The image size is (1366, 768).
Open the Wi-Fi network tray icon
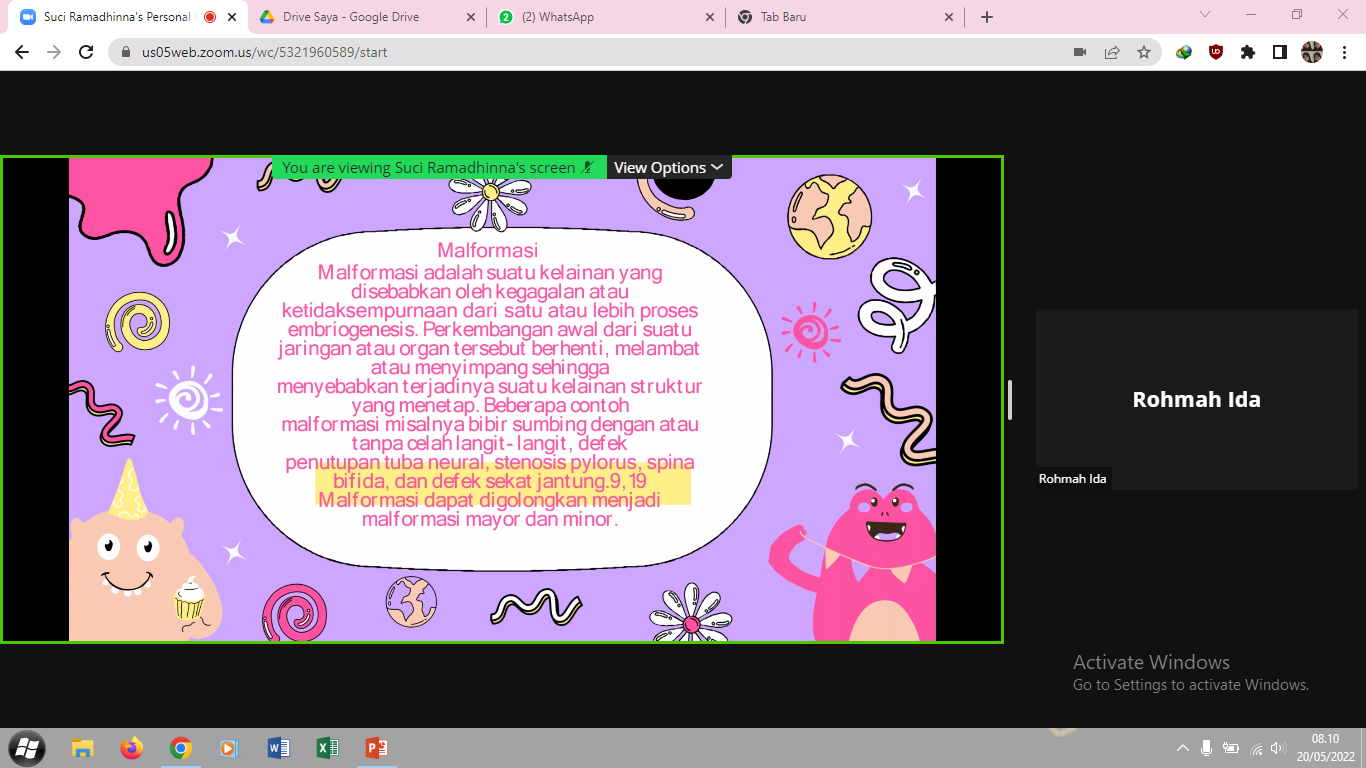[1256, 748]
